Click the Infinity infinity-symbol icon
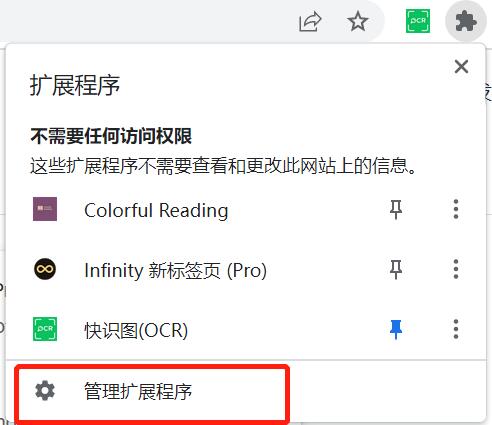Screen dimensions: 492x425 click(45, 269)
